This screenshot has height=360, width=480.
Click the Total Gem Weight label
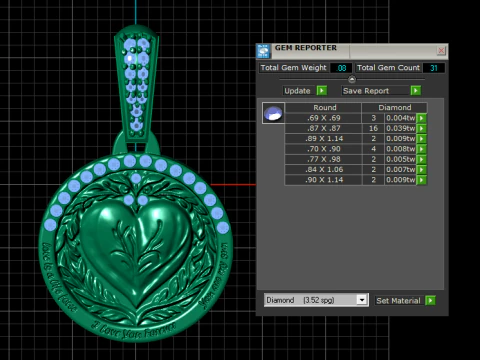pos(293,68)
